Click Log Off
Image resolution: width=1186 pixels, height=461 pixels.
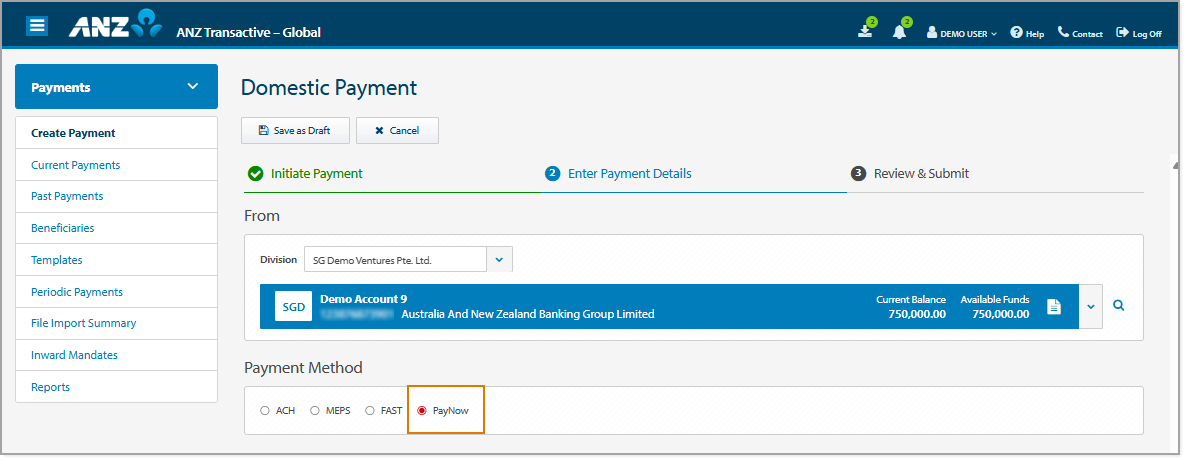click(x=1139, y=33)
